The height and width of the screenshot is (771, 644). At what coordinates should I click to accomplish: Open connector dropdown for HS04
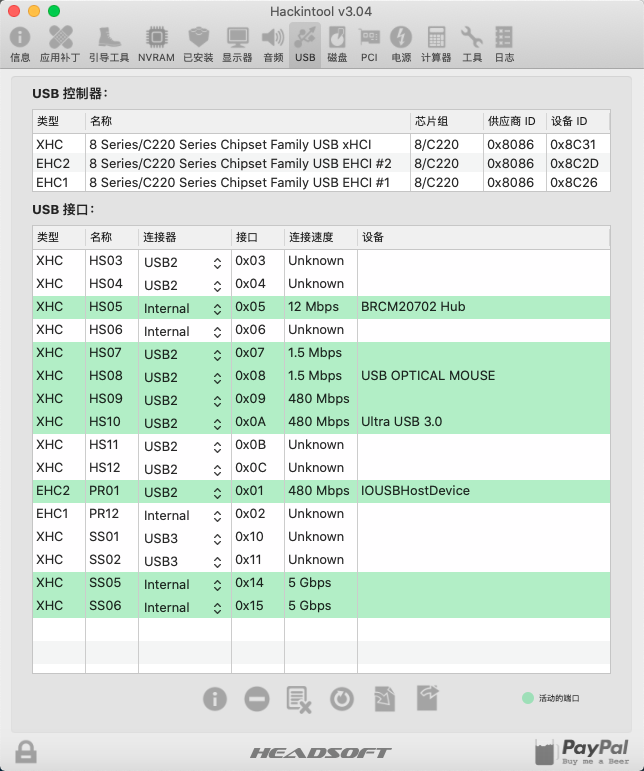(x=184, y=286)
